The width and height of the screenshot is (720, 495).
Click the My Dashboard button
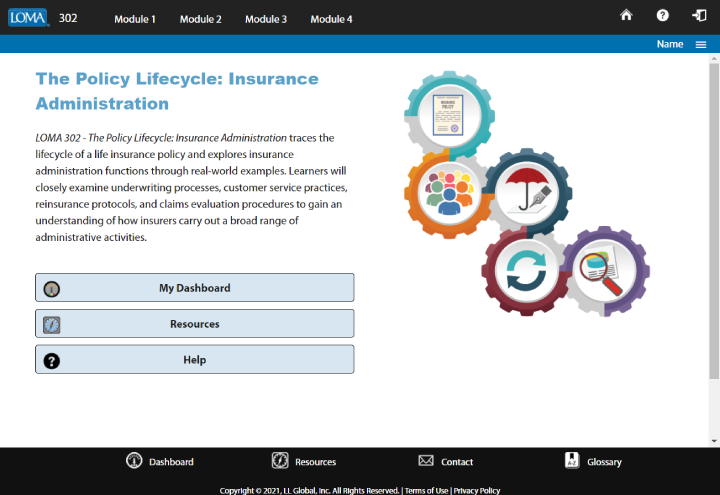tap(195, 288)
